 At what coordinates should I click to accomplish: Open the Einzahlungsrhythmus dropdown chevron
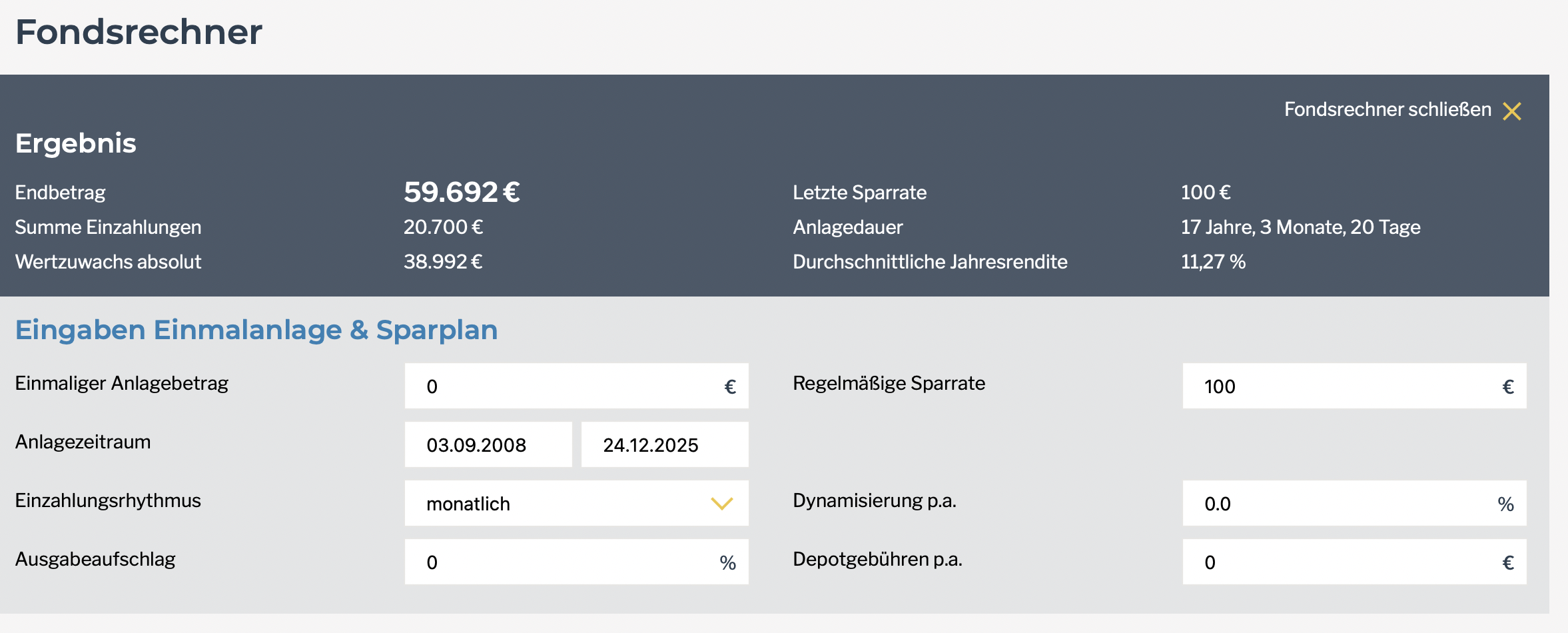pyautogui.click(x=721, y=504)
